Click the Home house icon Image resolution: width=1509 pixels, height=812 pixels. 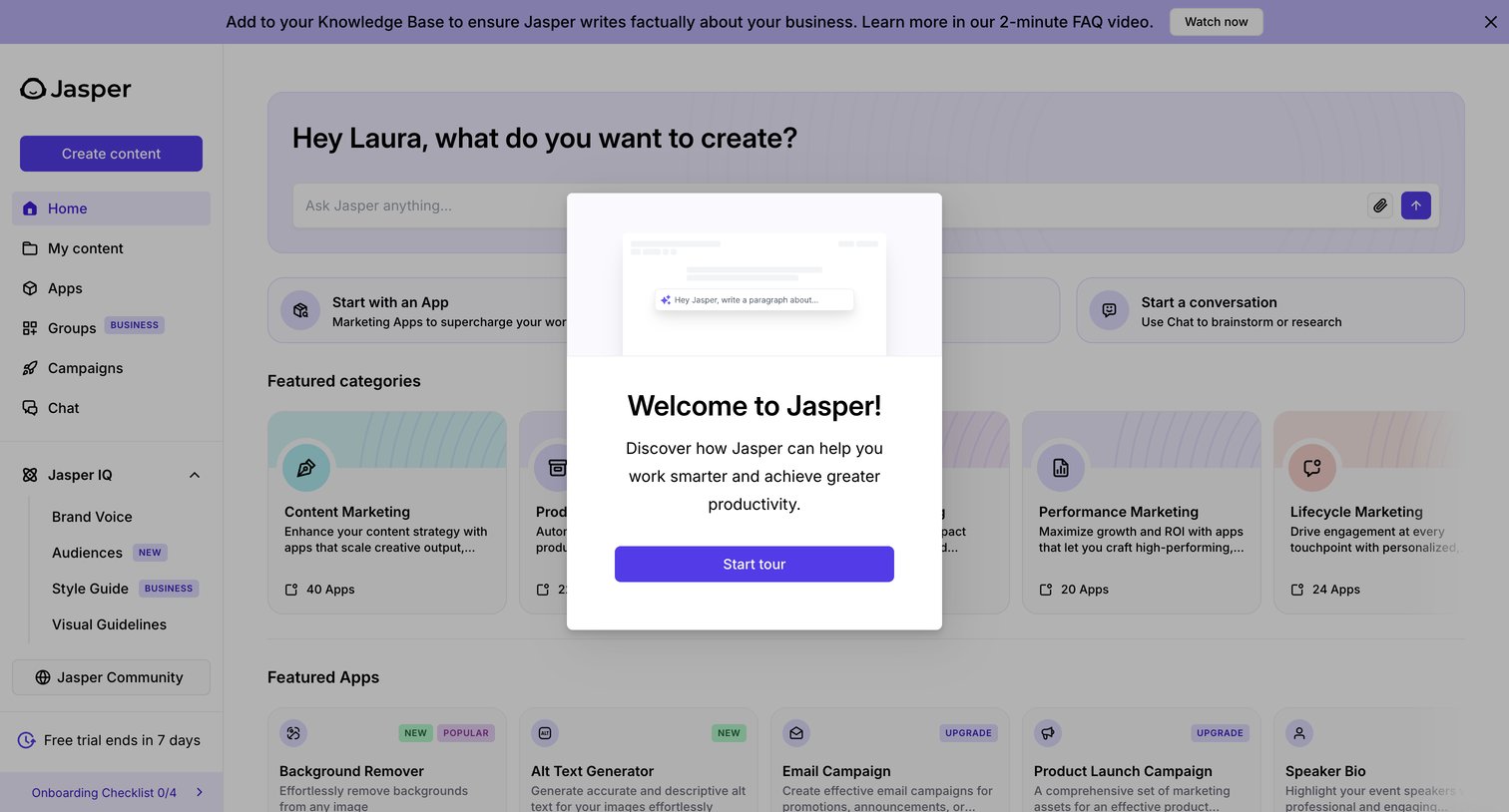(30, 208)
